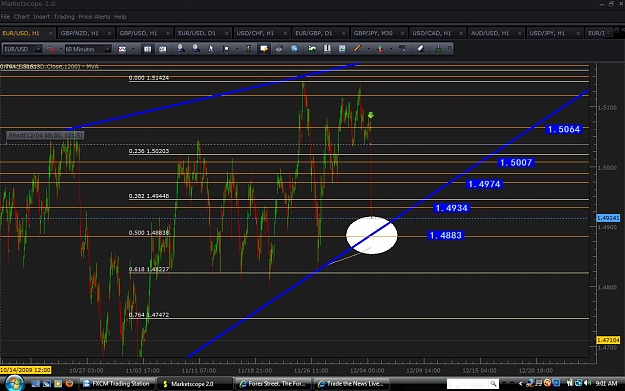Expand the line tool dropdown arrow
This screenshot has width=625, height=391.
pyautogui.click(x=369, y=49)
